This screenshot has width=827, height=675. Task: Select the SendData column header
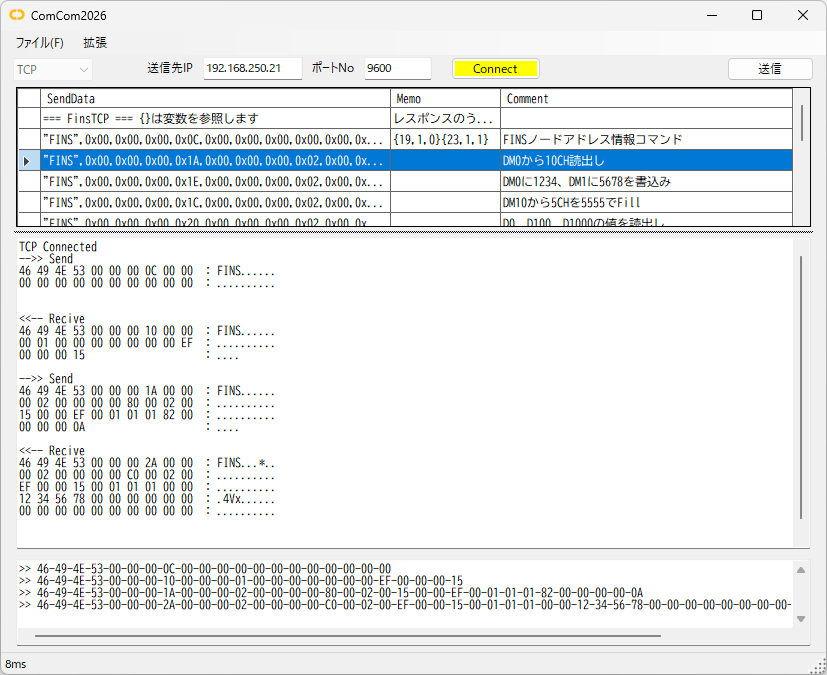[215, 99]
